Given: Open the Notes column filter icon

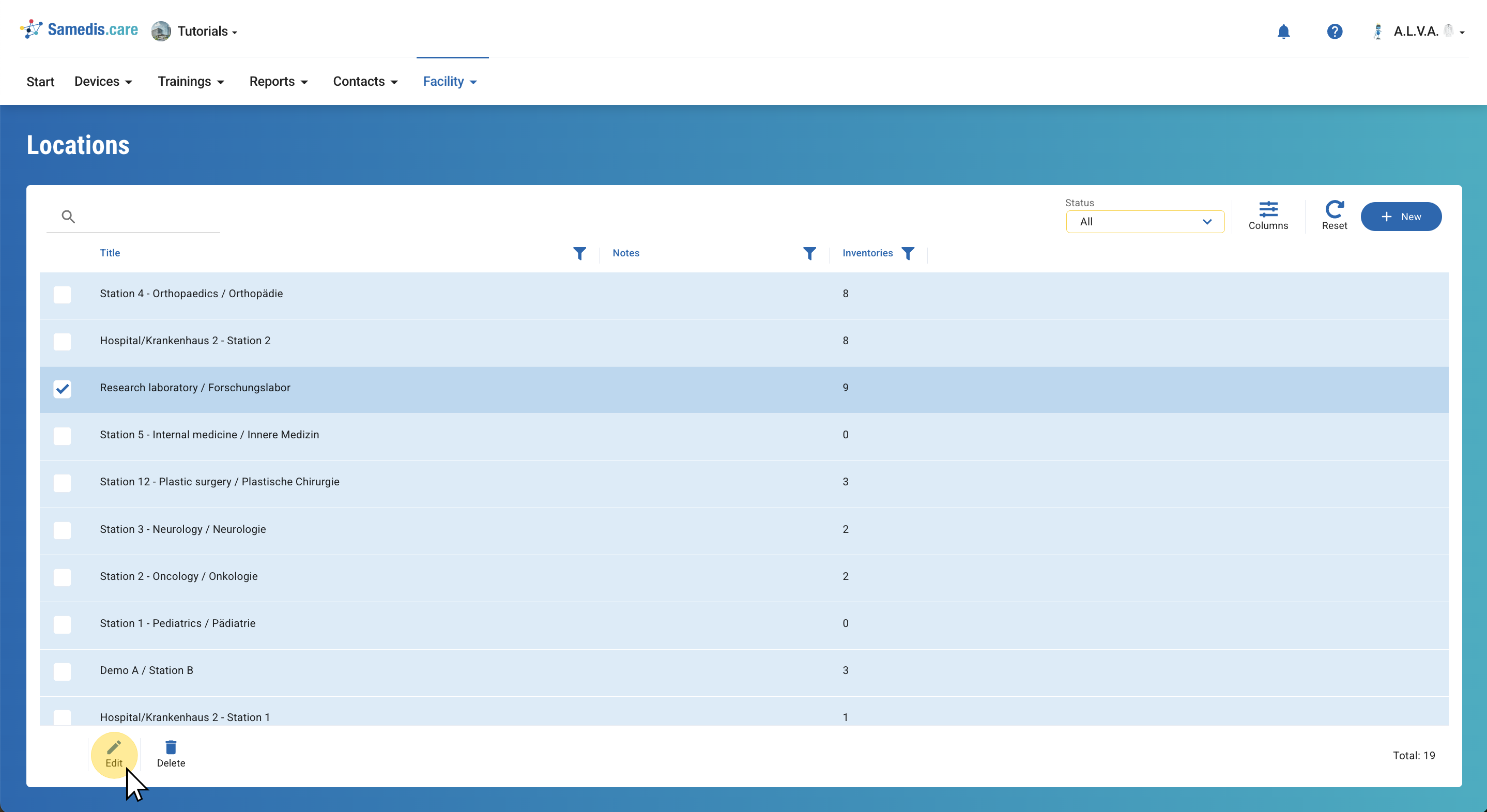Looking at the screenshot, I should (809, 253).
